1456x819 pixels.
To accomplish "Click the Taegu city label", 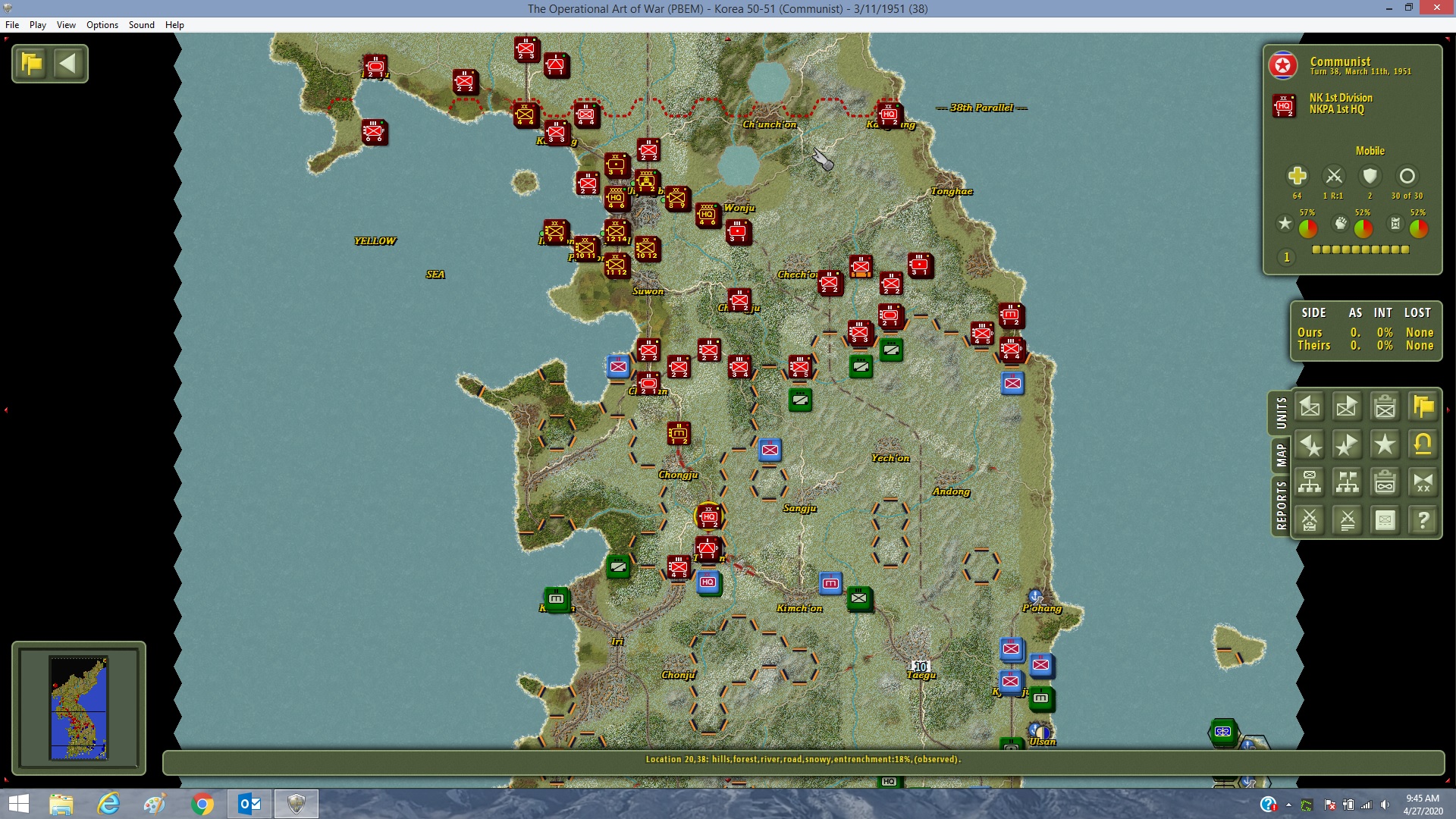I will click(x=921, y=675).
